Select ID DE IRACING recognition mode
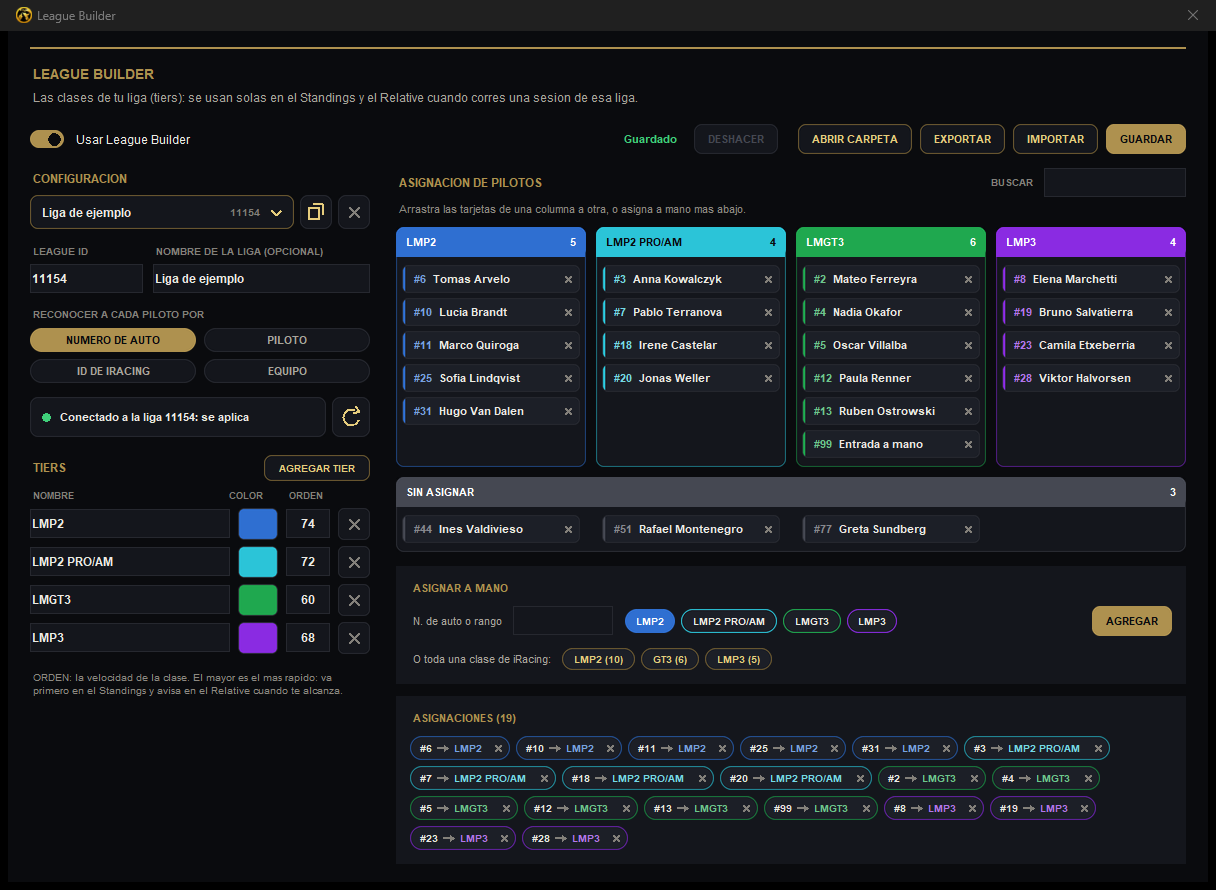Image resolution: width=1216 pixels, height=890 pixels. click(113, 371)
